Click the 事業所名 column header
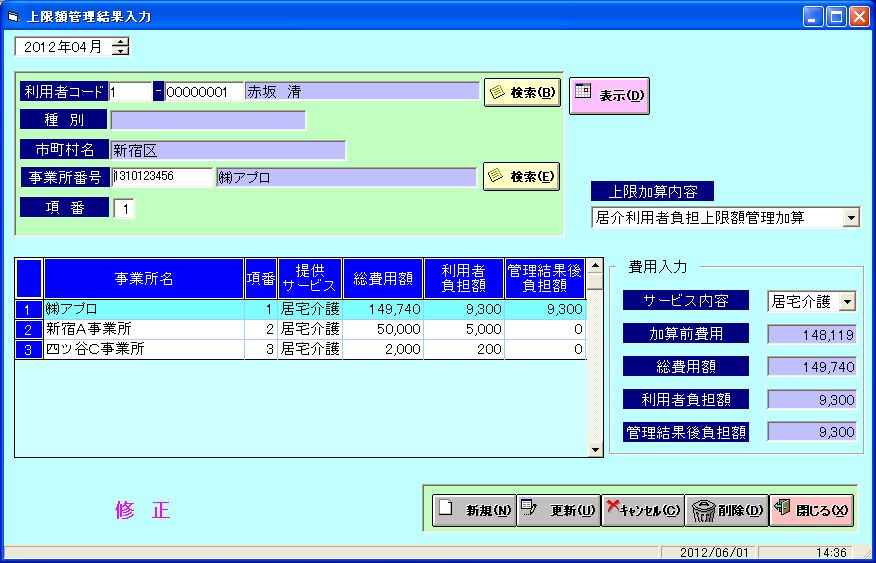The width and height of the screenshot is (876, 563). 144,279
